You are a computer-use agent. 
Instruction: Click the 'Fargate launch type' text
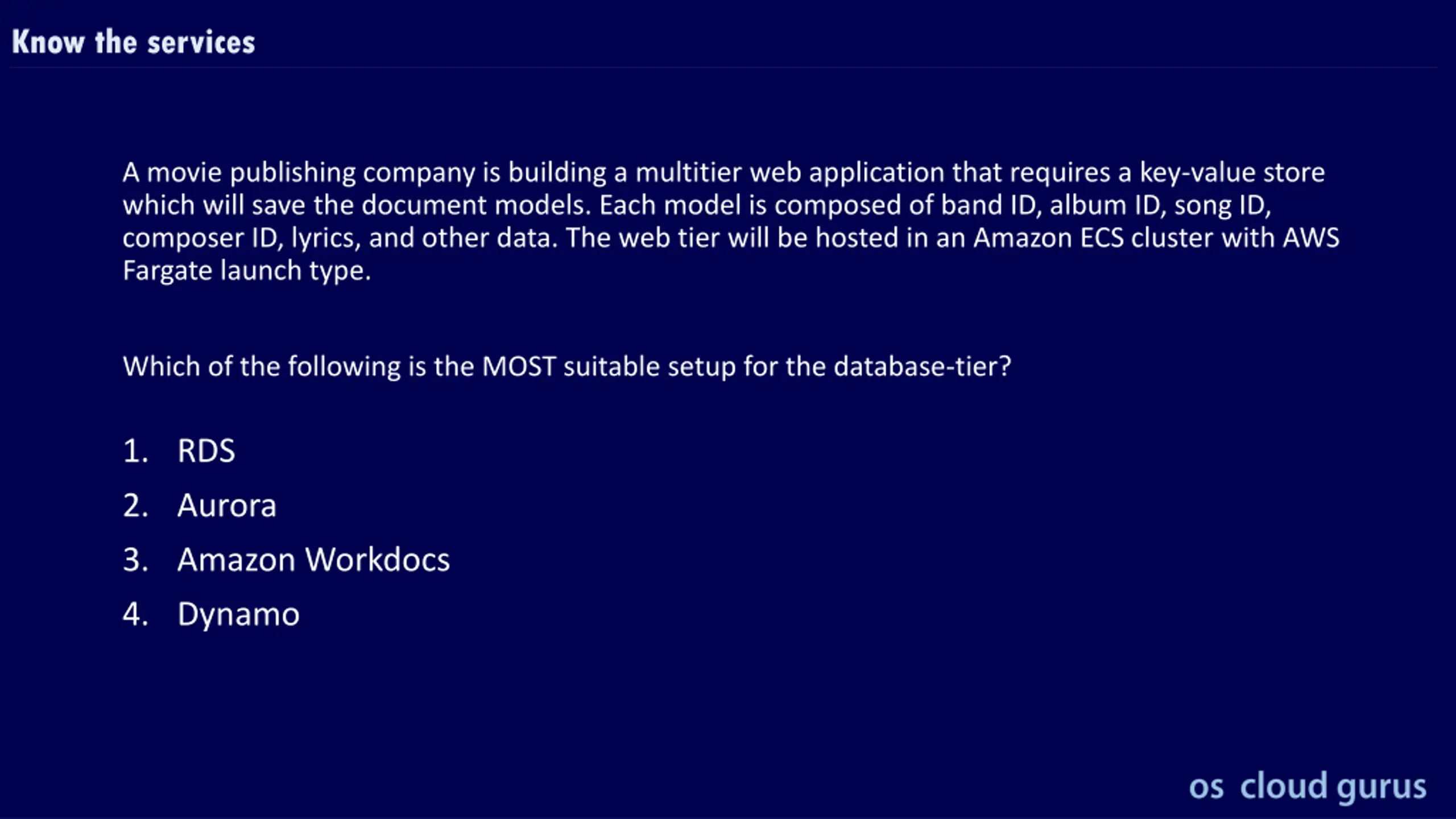247,271
